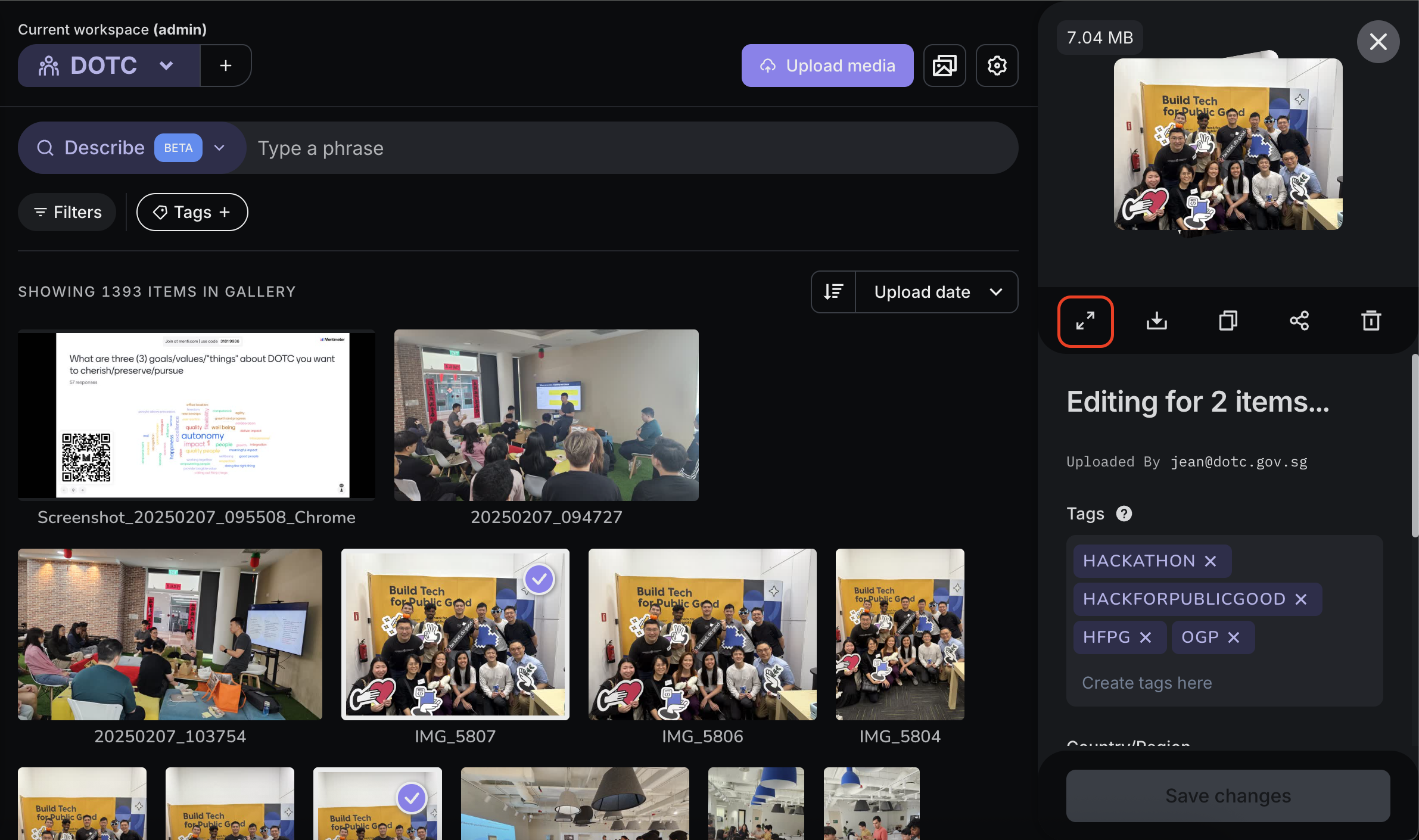
Task: Click the Upload media button
Action: pos(827,66)
